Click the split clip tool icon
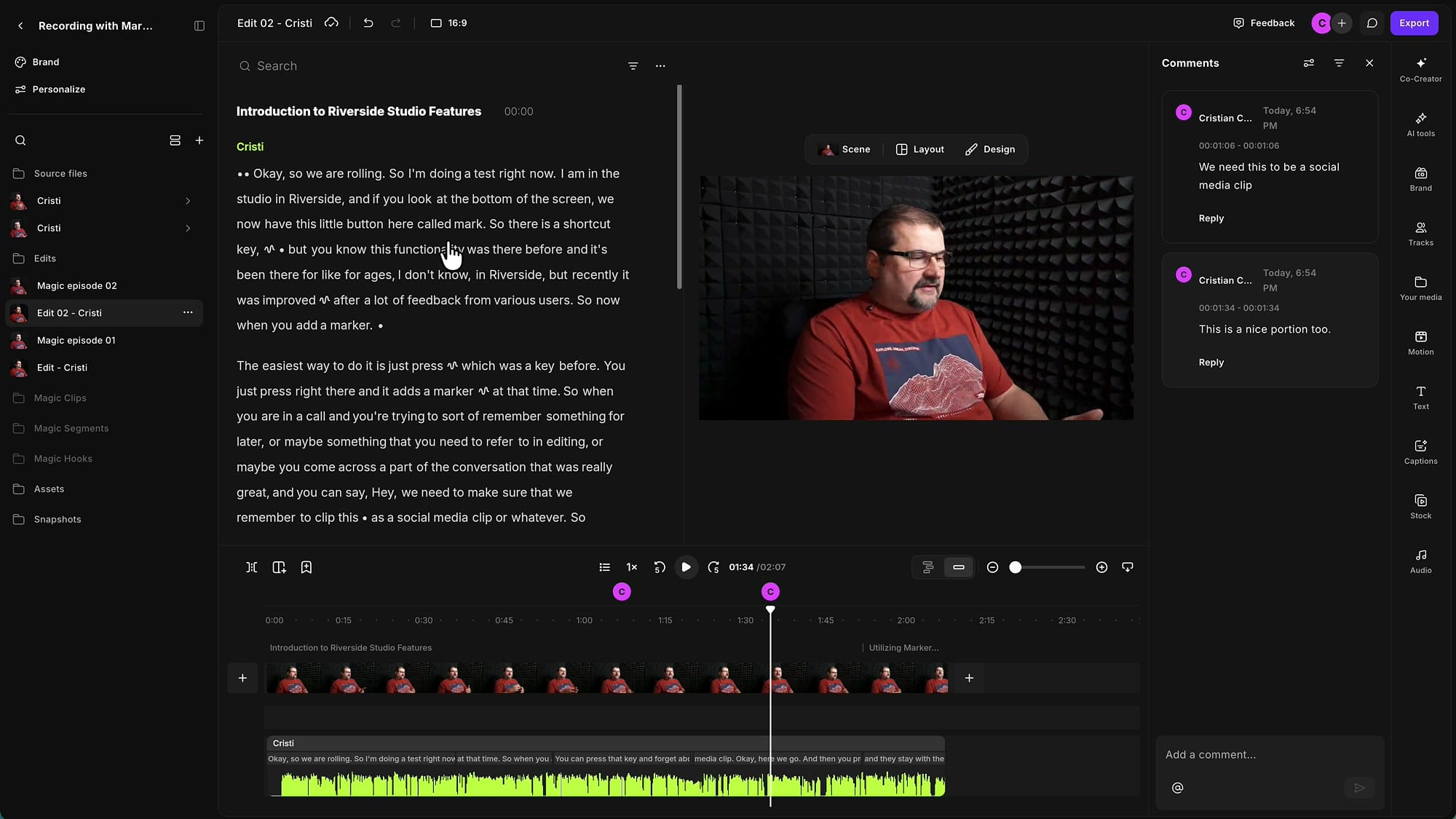The height and width of the screenshot is (819, 1456). click(251, 567)
